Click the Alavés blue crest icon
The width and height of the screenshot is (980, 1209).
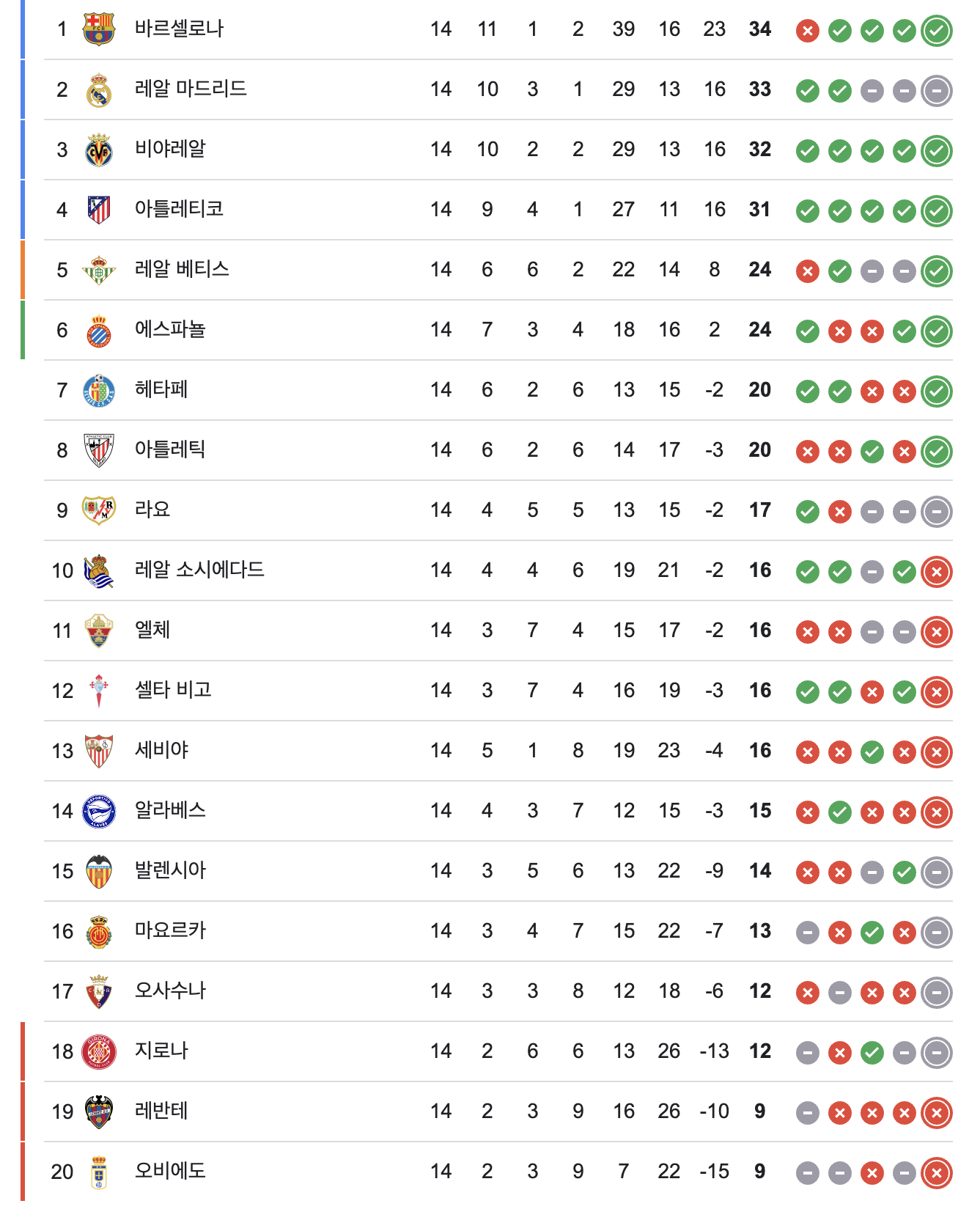(x=99, y=812)
